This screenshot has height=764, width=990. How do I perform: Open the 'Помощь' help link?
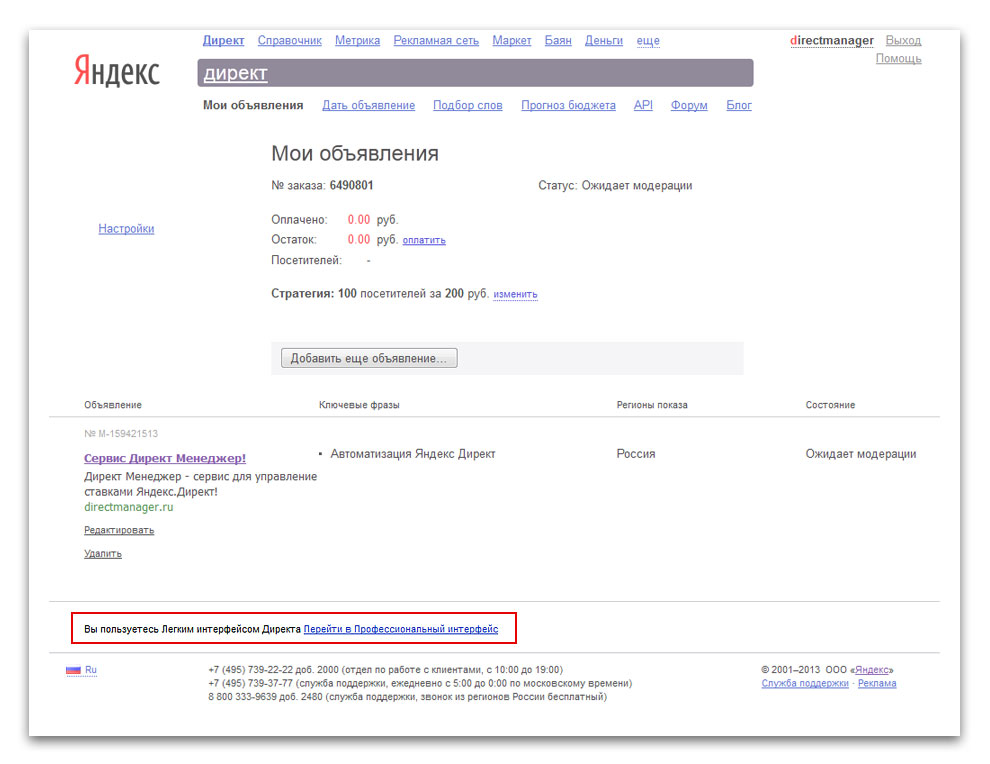tap(898, 59)
